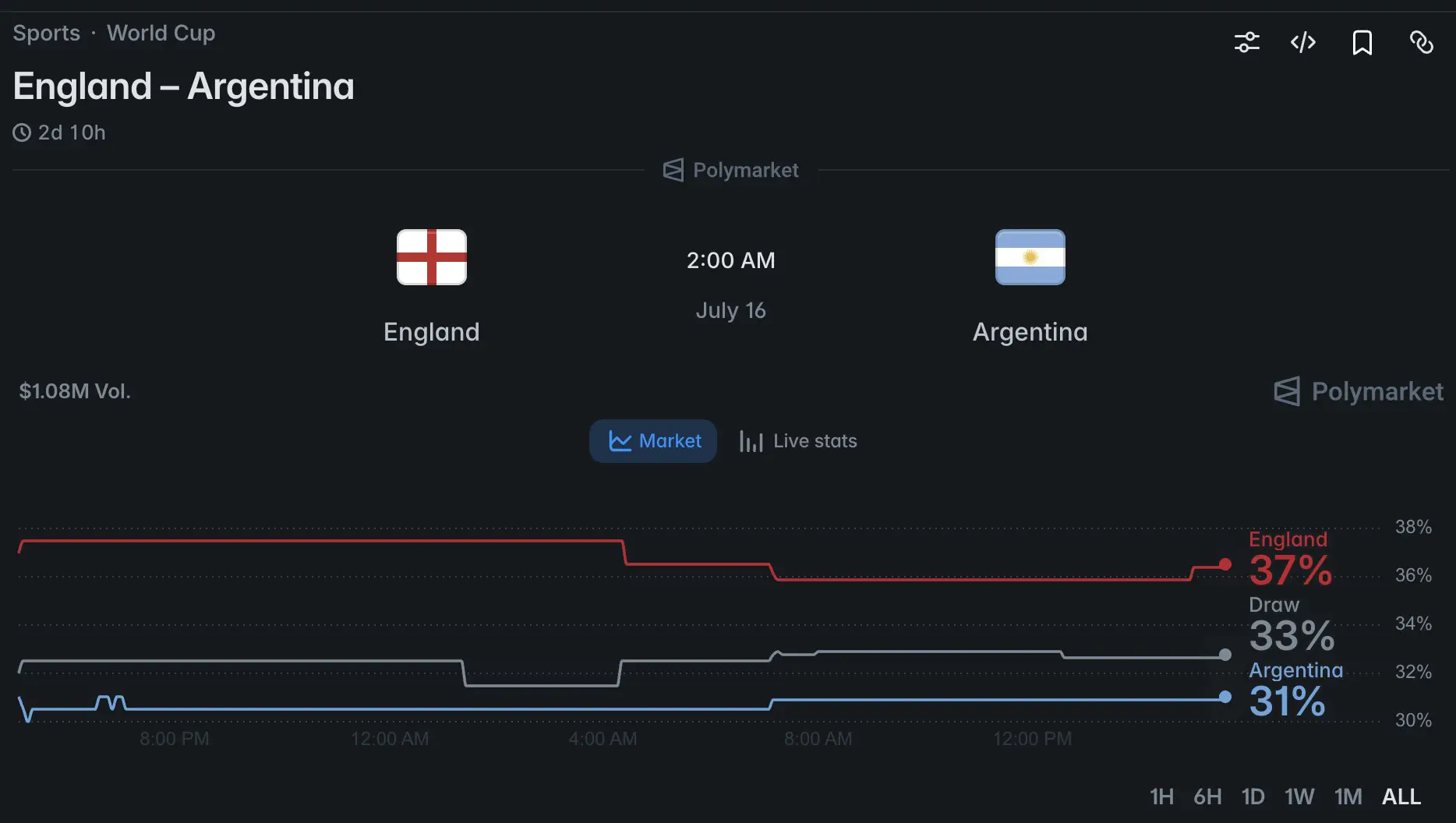Click the 30% y-axis label
The height and width of the screenshot is (823, 1456).
coord(1413,720)
